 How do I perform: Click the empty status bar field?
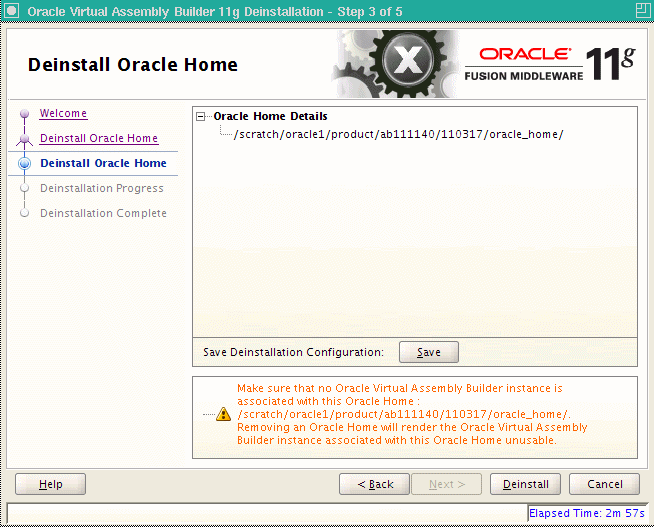pyautogui.click(x=267, y=513)
